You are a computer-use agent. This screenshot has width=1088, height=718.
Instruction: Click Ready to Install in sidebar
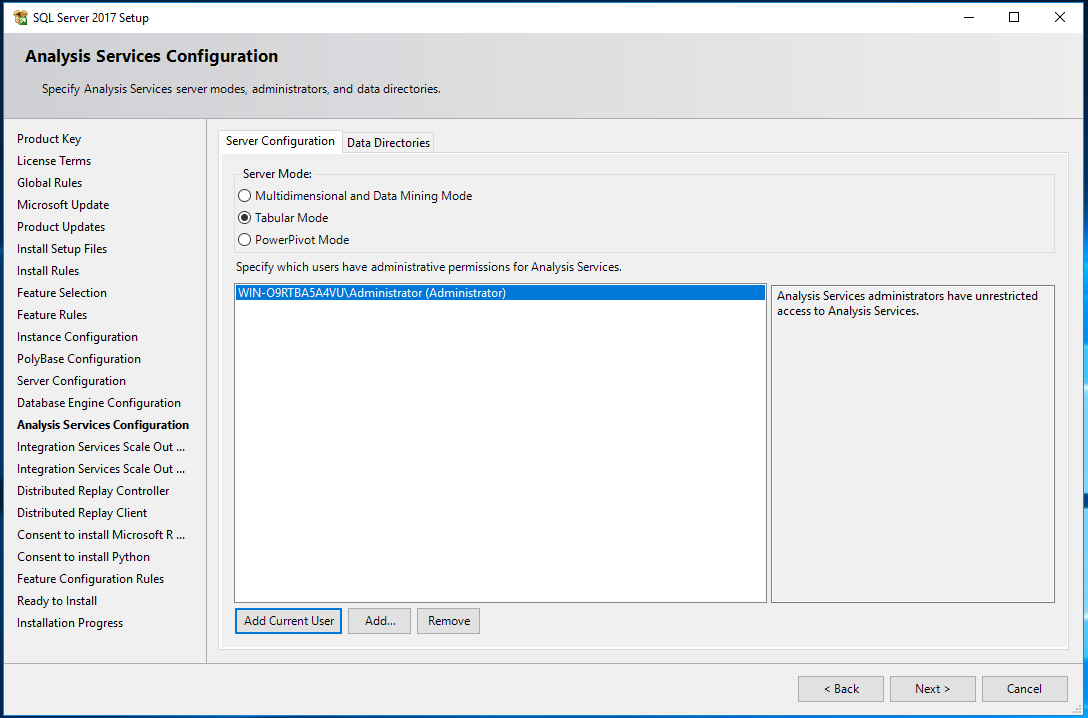click(57, 601)
